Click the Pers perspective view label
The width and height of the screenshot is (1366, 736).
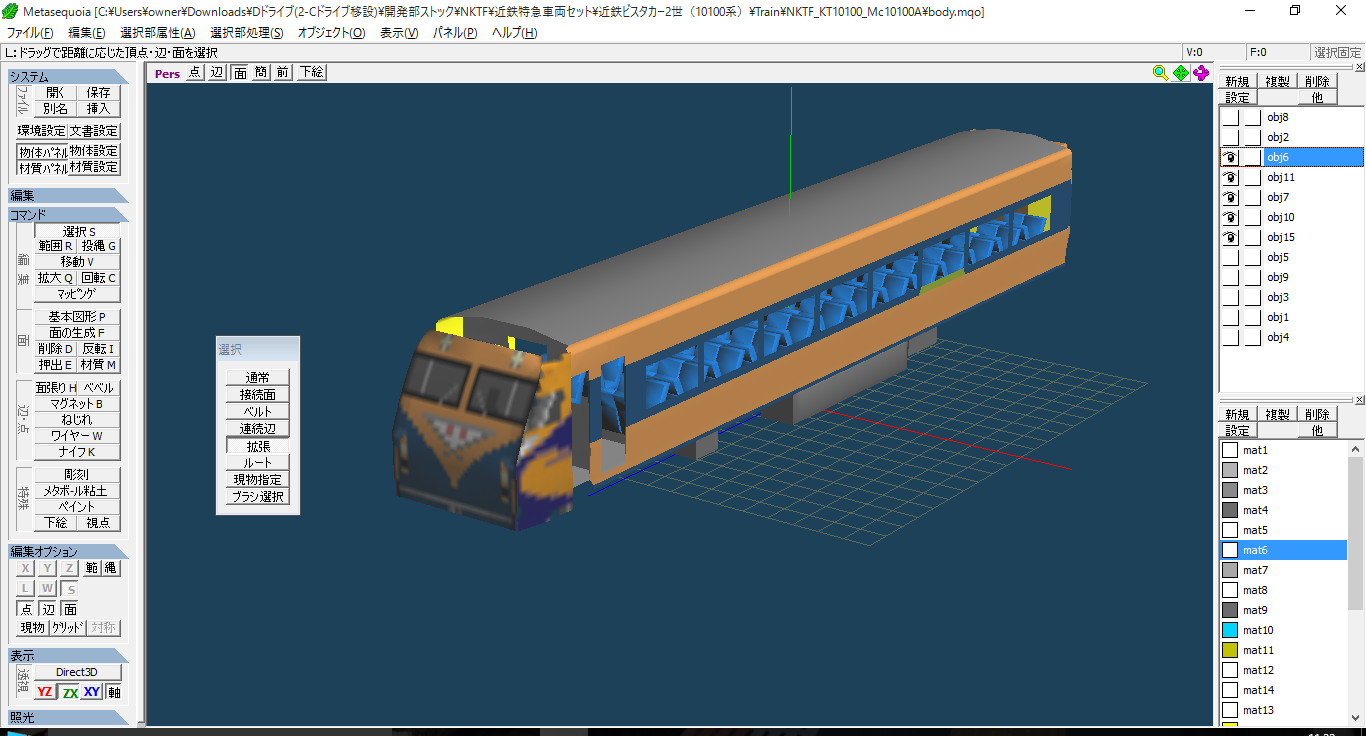click(x=167, y=73)
